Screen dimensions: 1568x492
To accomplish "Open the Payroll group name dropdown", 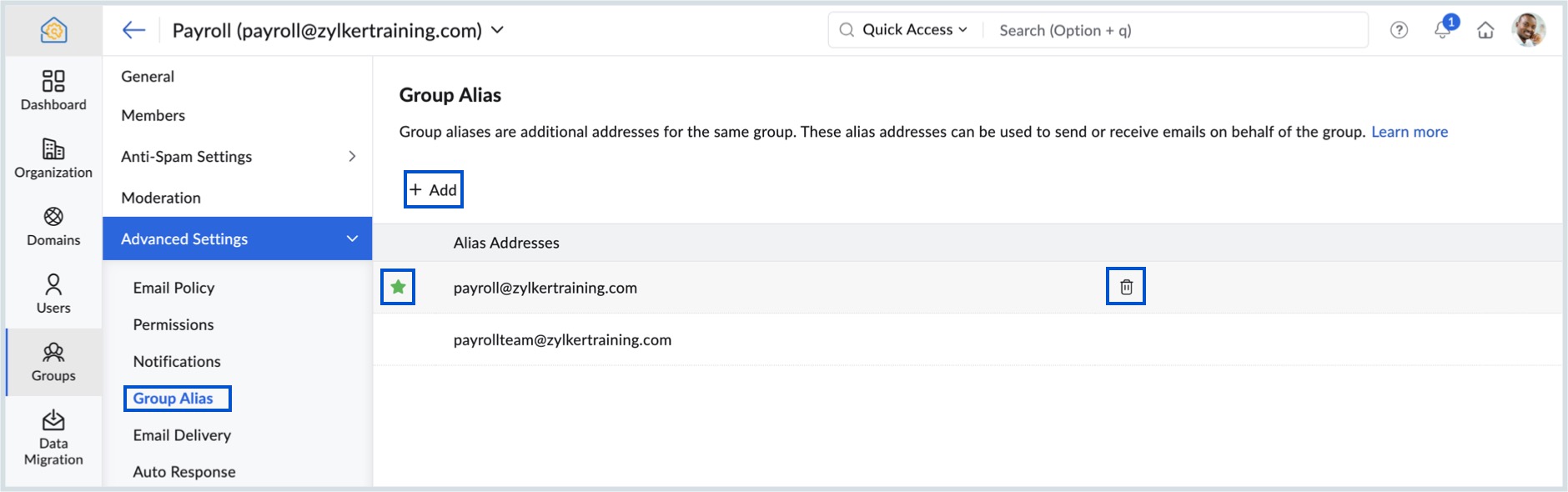I will click(498, 30).
